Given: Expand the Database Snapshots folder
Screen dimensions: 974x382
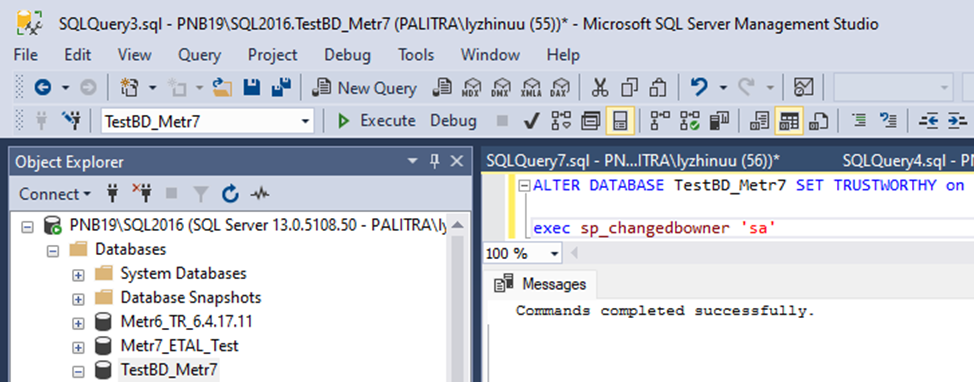Looking at the screenshot, I should tap(78, 298).
